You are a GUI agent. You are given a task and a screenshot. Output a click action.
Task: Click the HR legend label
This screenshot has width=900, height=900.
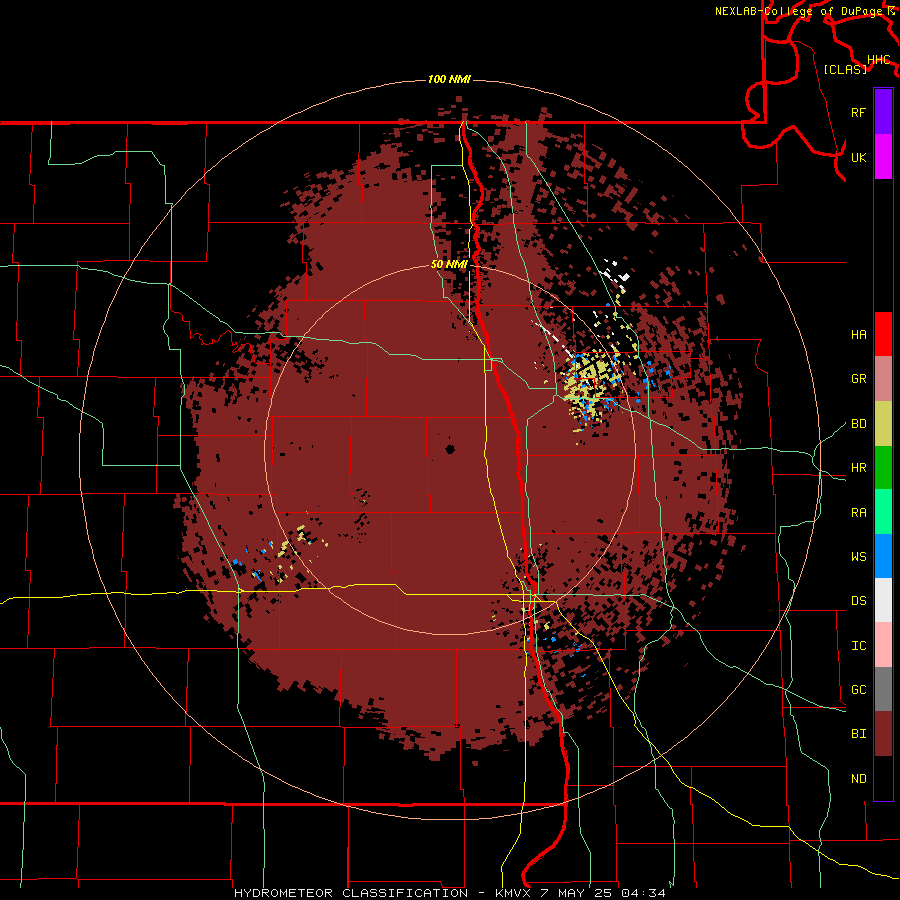(858, 468)
